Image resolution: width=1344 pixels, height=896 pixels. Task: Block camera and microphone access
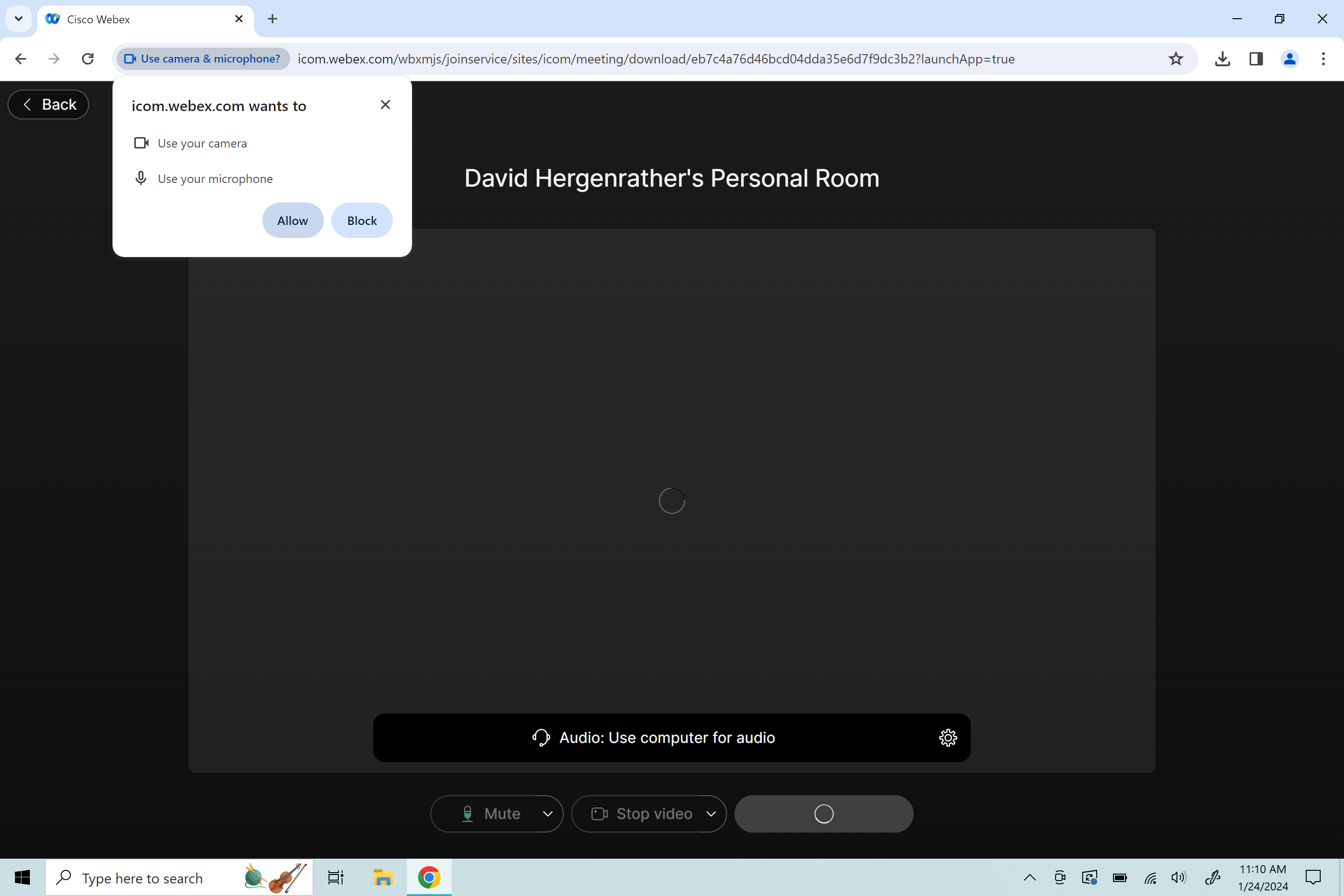coord(362,221)
